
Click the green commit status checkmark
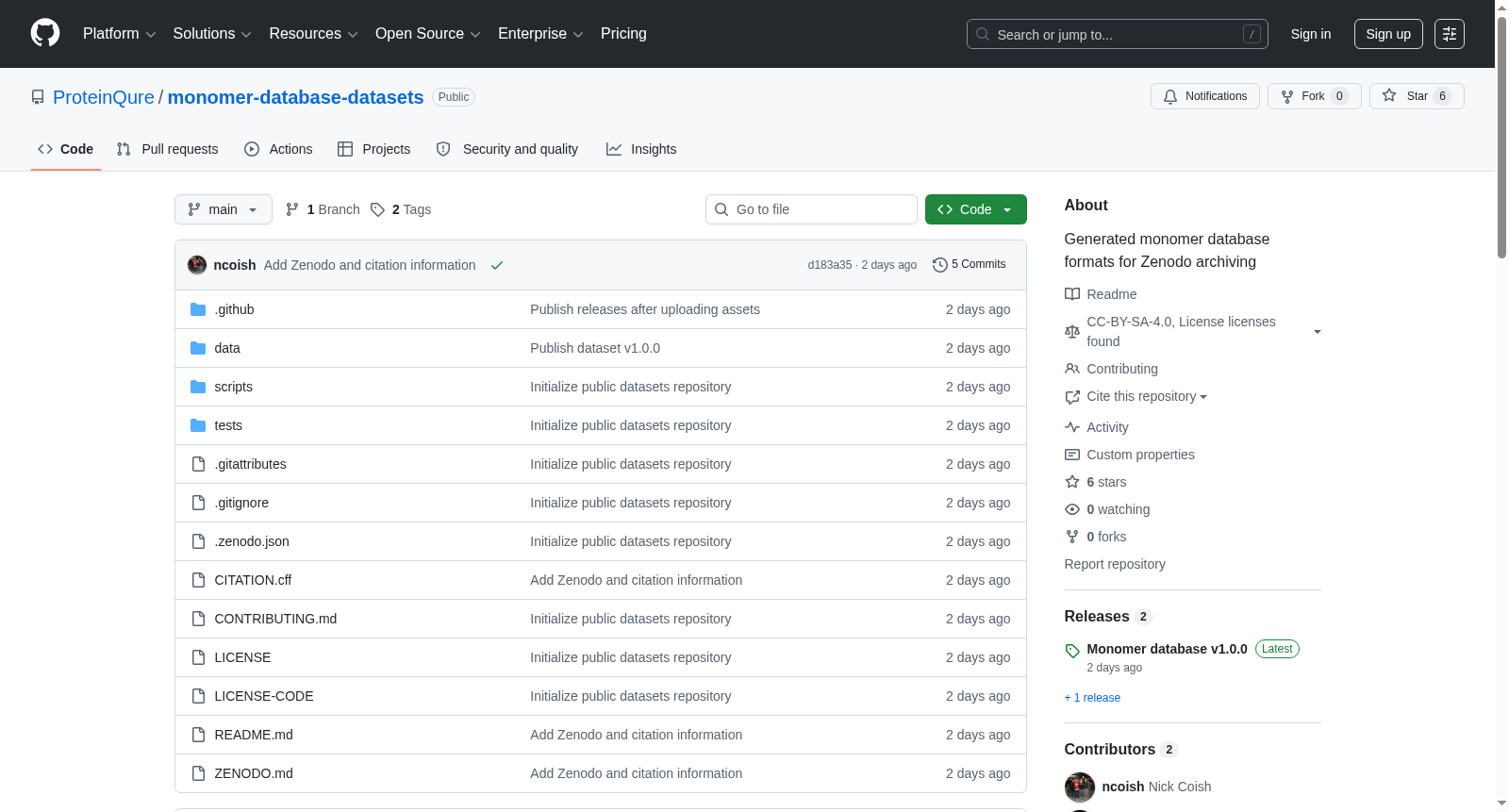pos(497,265)
